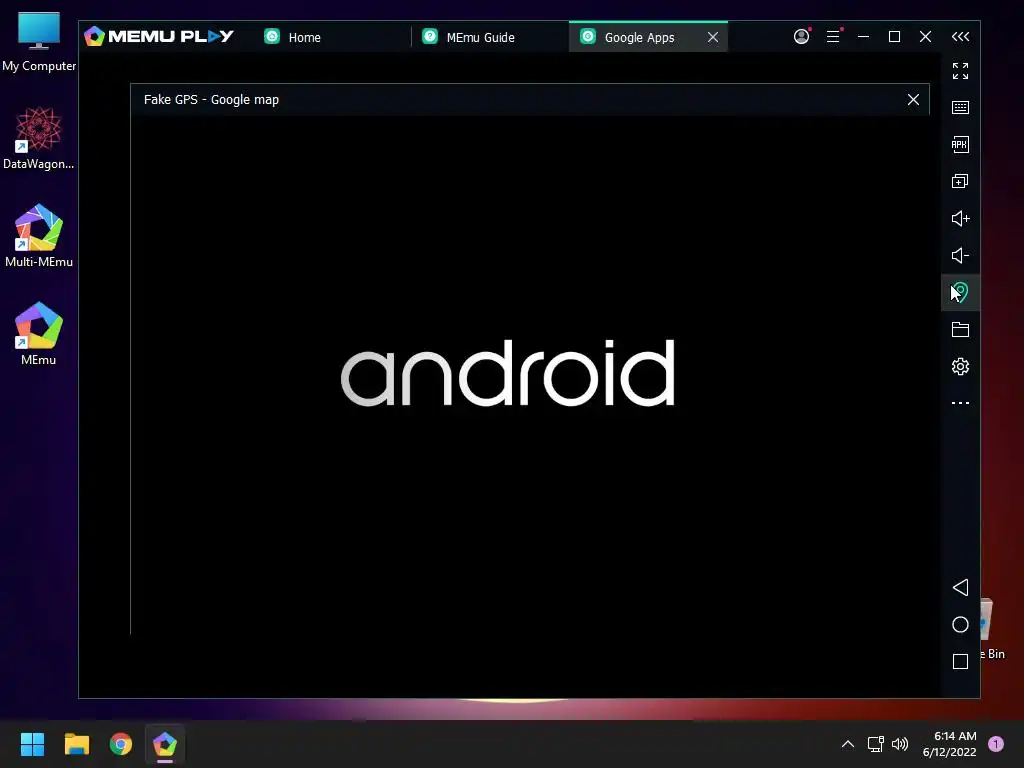
Task: Select the MEmu desktop shortcut
Action: click(39, 334)
